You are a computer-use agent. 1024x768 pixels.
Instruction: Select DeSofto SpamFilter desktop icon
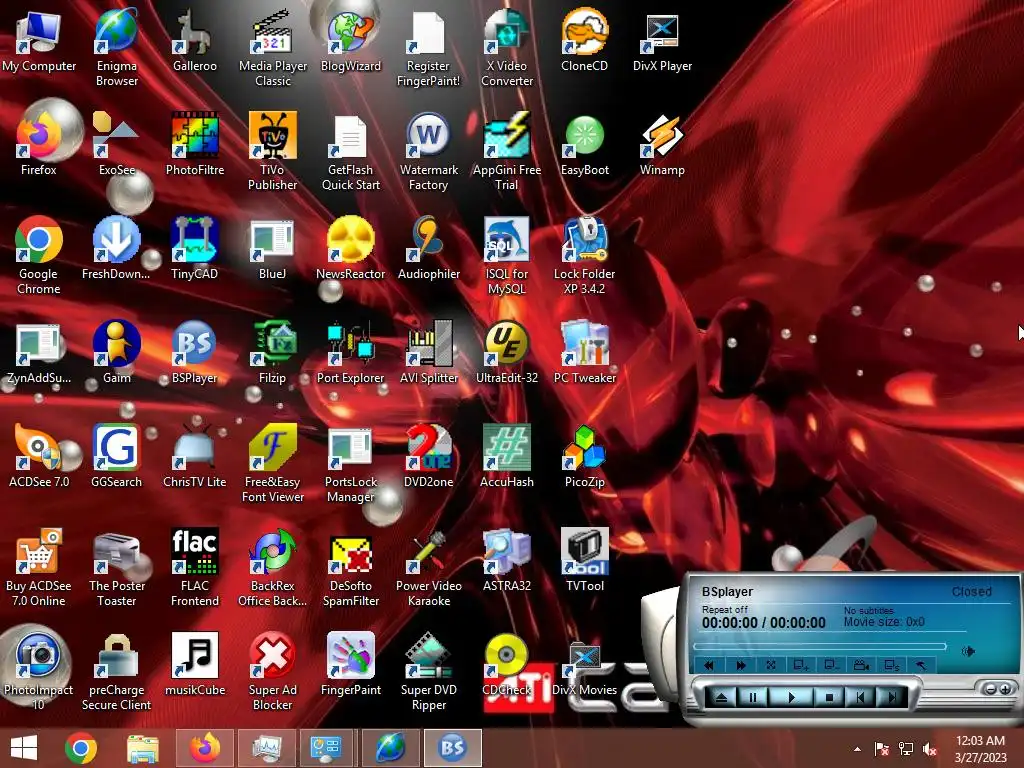click(x=351, y=568)
